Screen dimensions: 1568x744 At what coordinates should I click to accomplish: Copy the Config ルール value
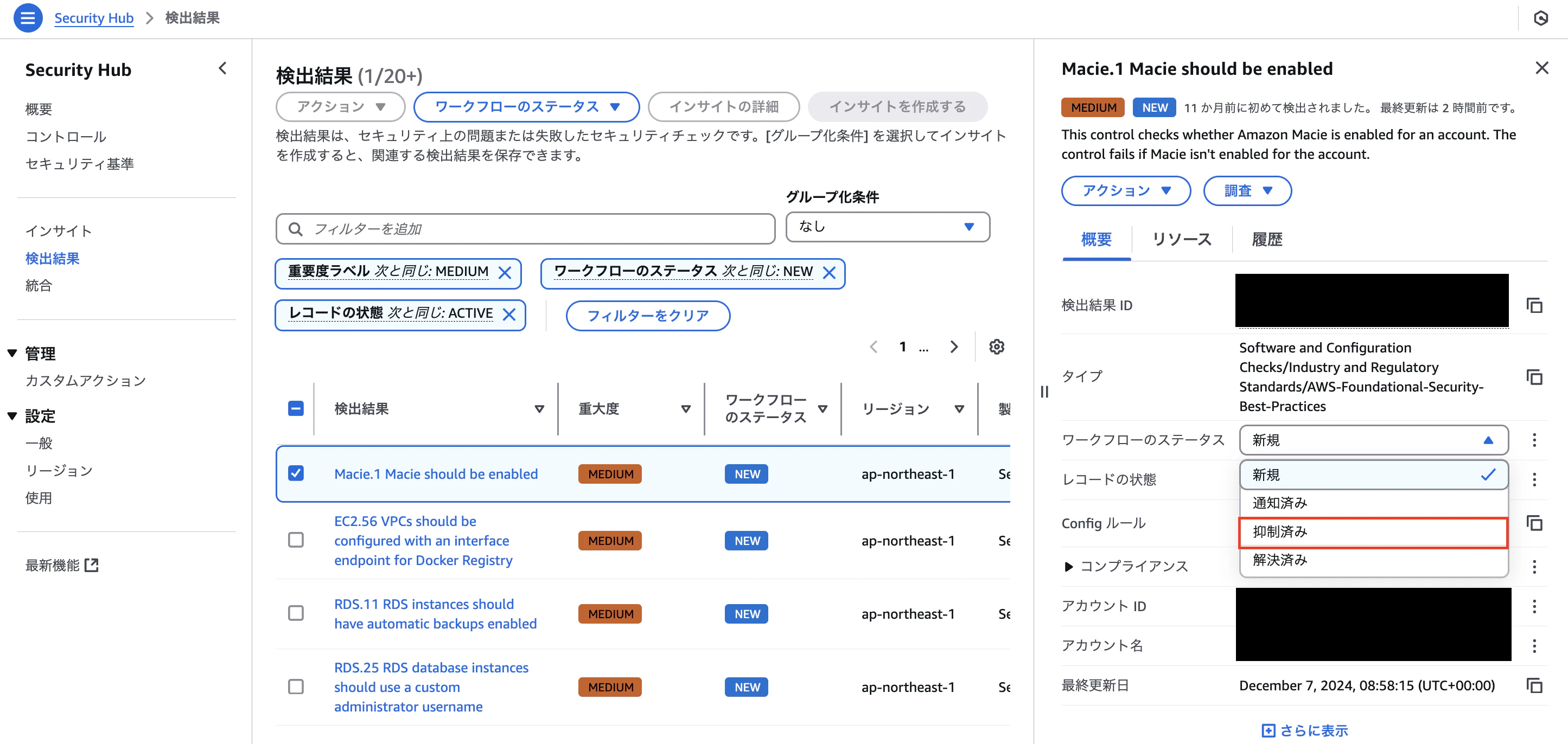pyautogui.click(x=1534, y=523)
